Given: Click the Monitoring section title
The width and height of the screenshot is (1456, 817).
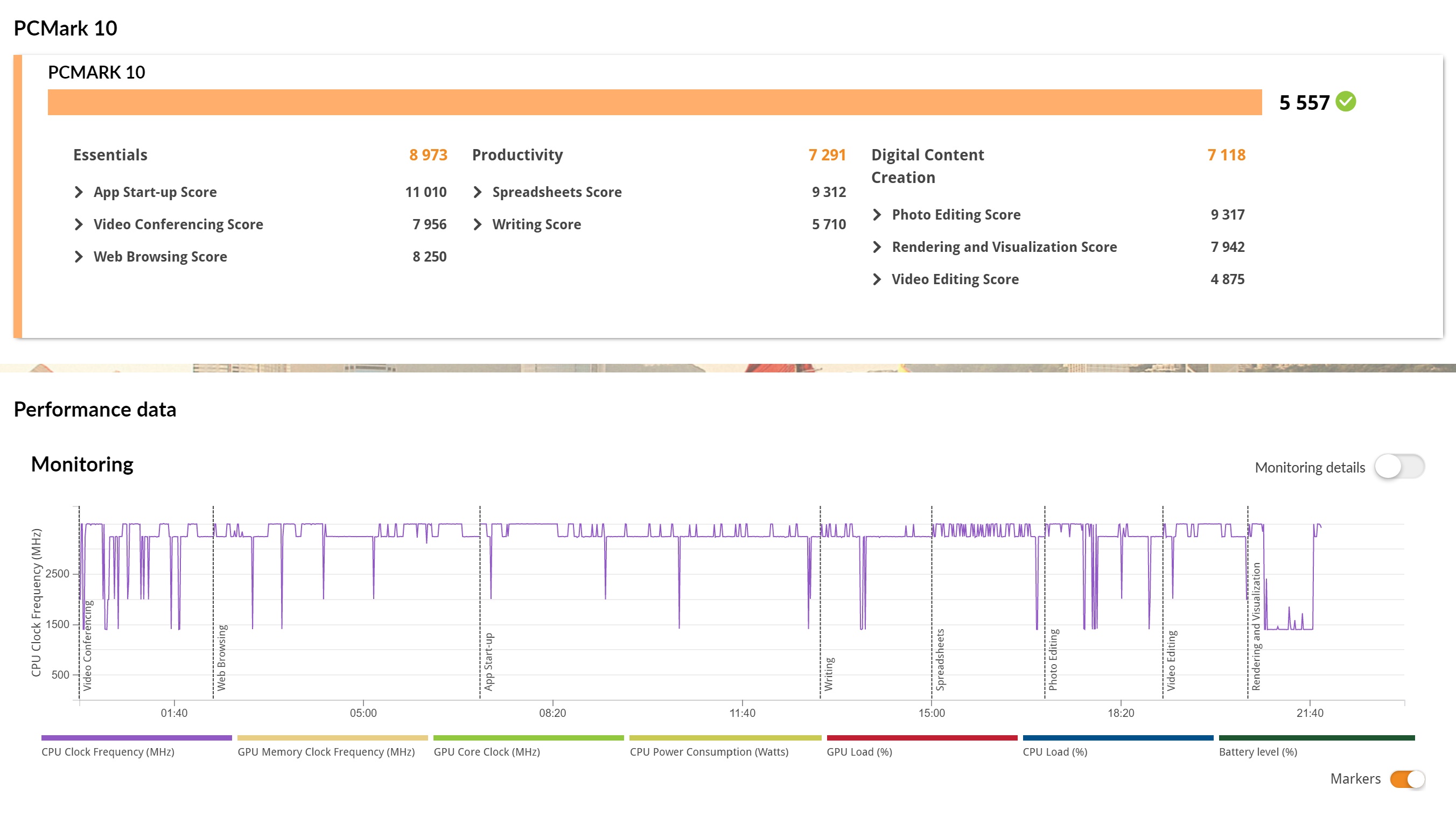Looking at the screenshot, I should tap(82, 464).
